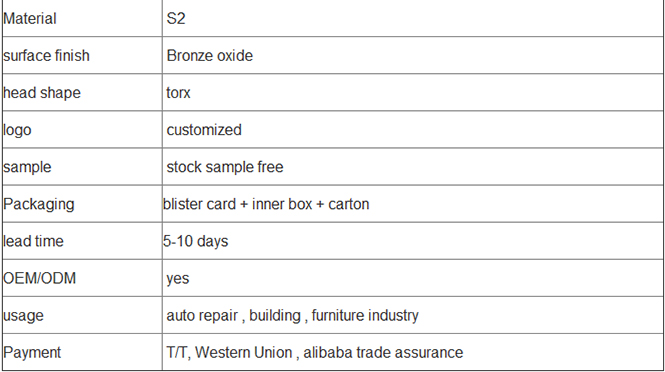Click the lead time label
The width and height of the screenshot is (665, 372).
[x=33, y=241]
